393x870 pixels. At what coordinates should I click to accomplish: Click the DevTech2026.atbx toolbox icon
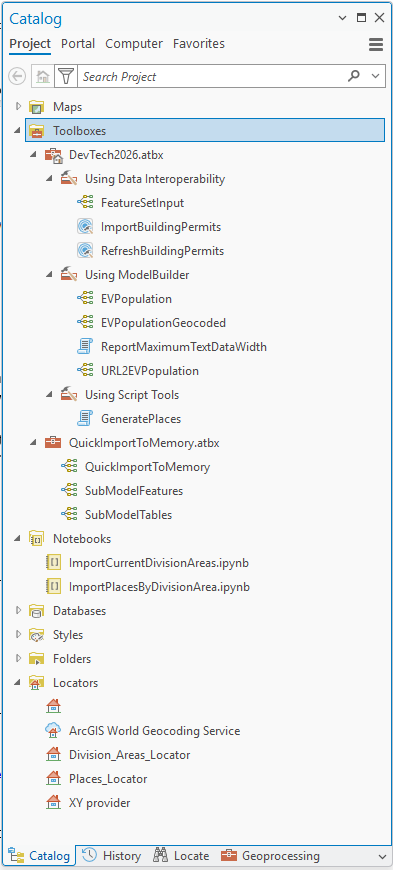[x=53, y=155]
